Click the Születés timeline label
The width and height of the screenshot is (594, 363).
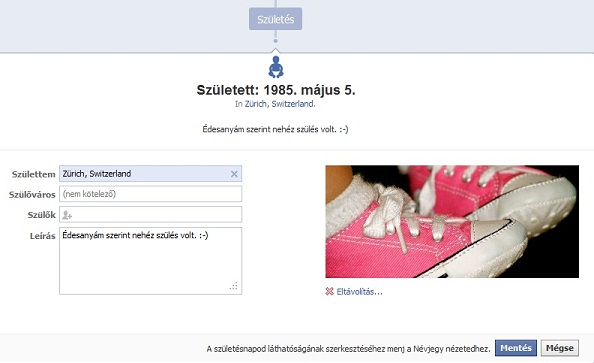pos(275,19)
